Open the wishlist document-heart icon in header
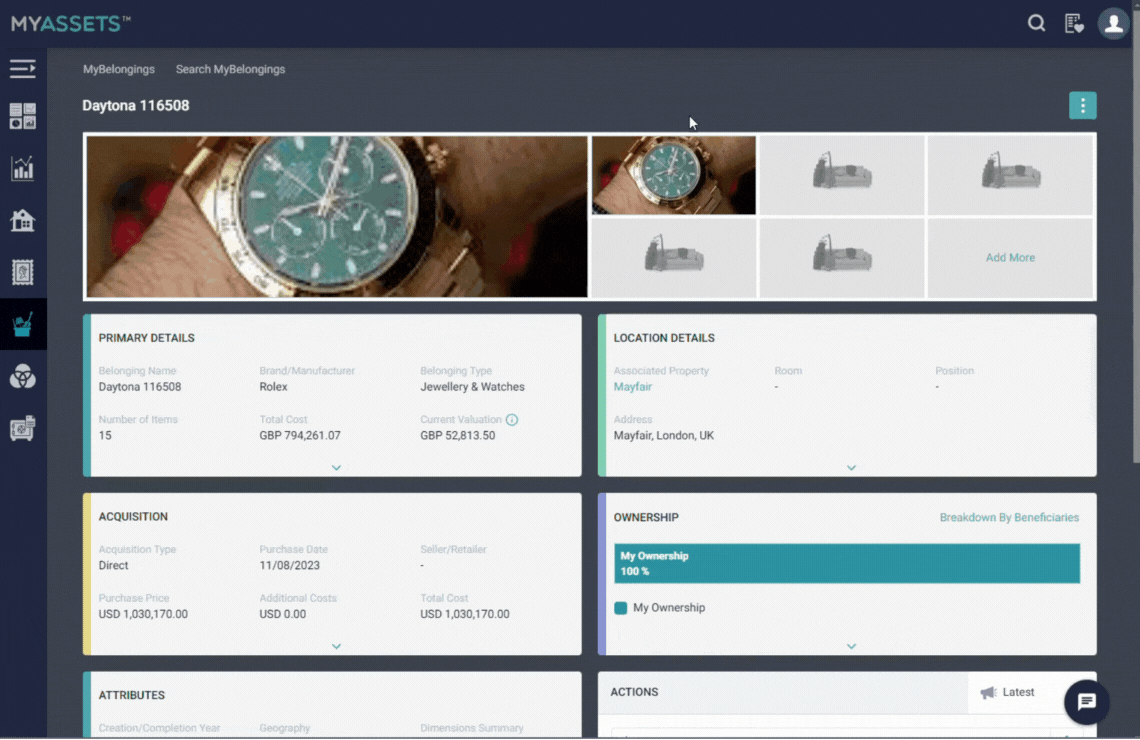The image size is (1140, 740). tap(1074, 23)
